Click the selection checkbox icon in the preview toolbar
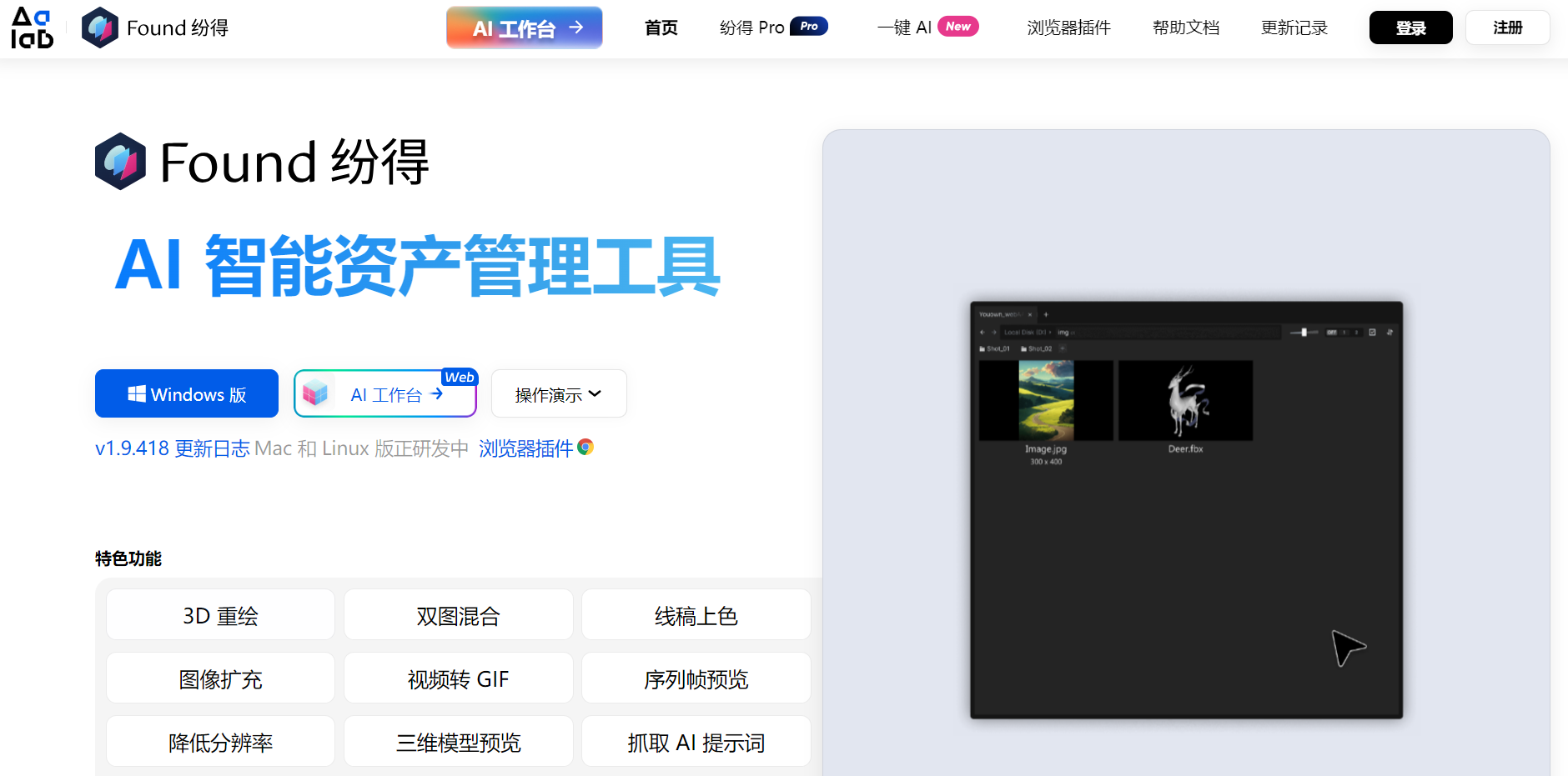Image resolution: width=1568 pixels, height=776 pixels. (x=1372, y=332)
